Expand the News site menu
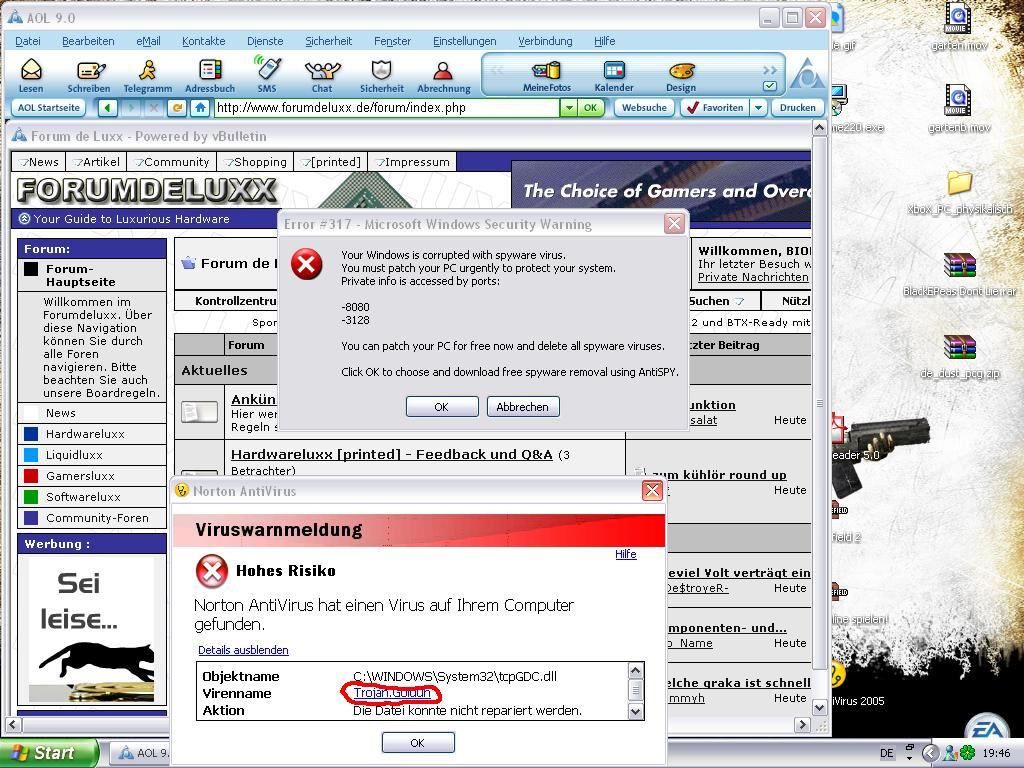 click(39, 161)
